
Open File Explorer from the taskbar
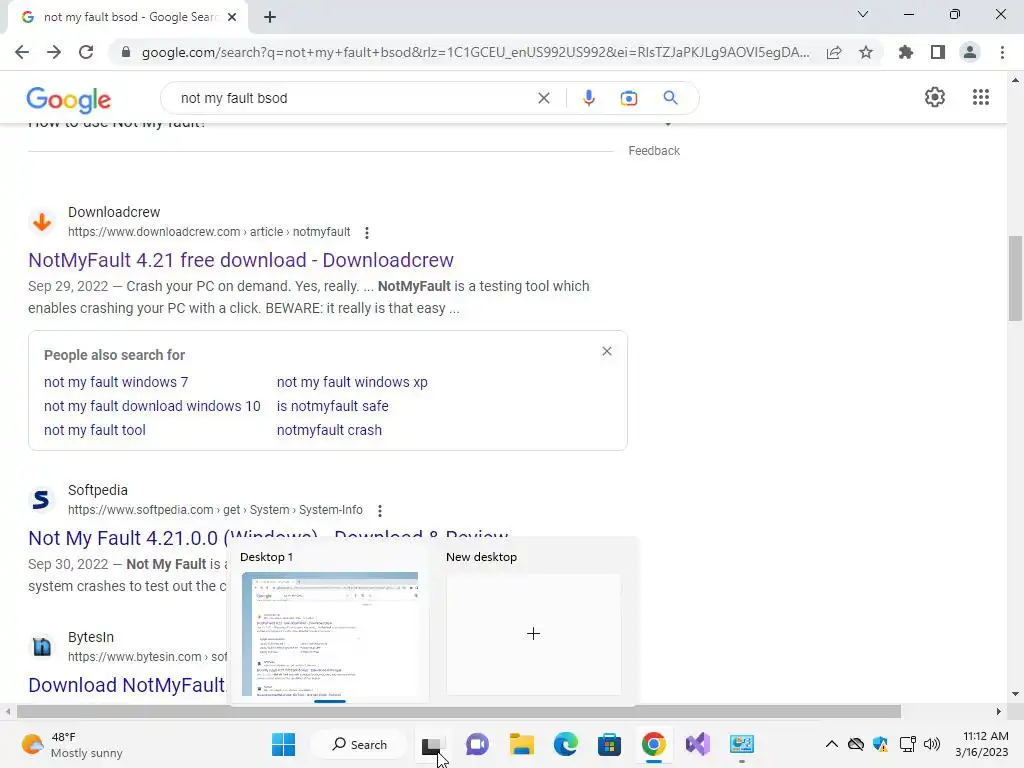521,744
